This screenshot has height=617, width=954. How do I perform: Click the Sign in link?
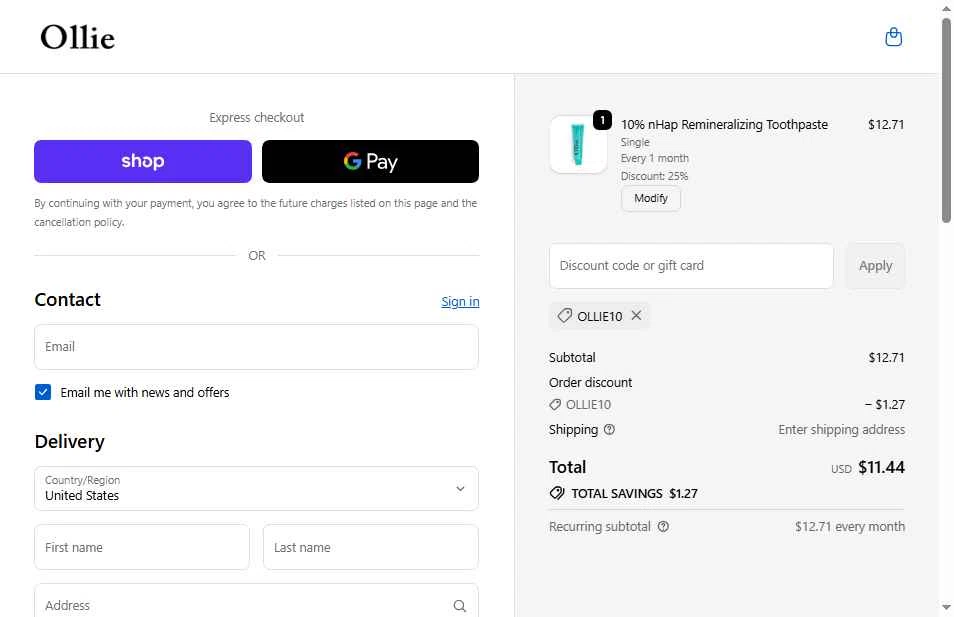[460, 301]
